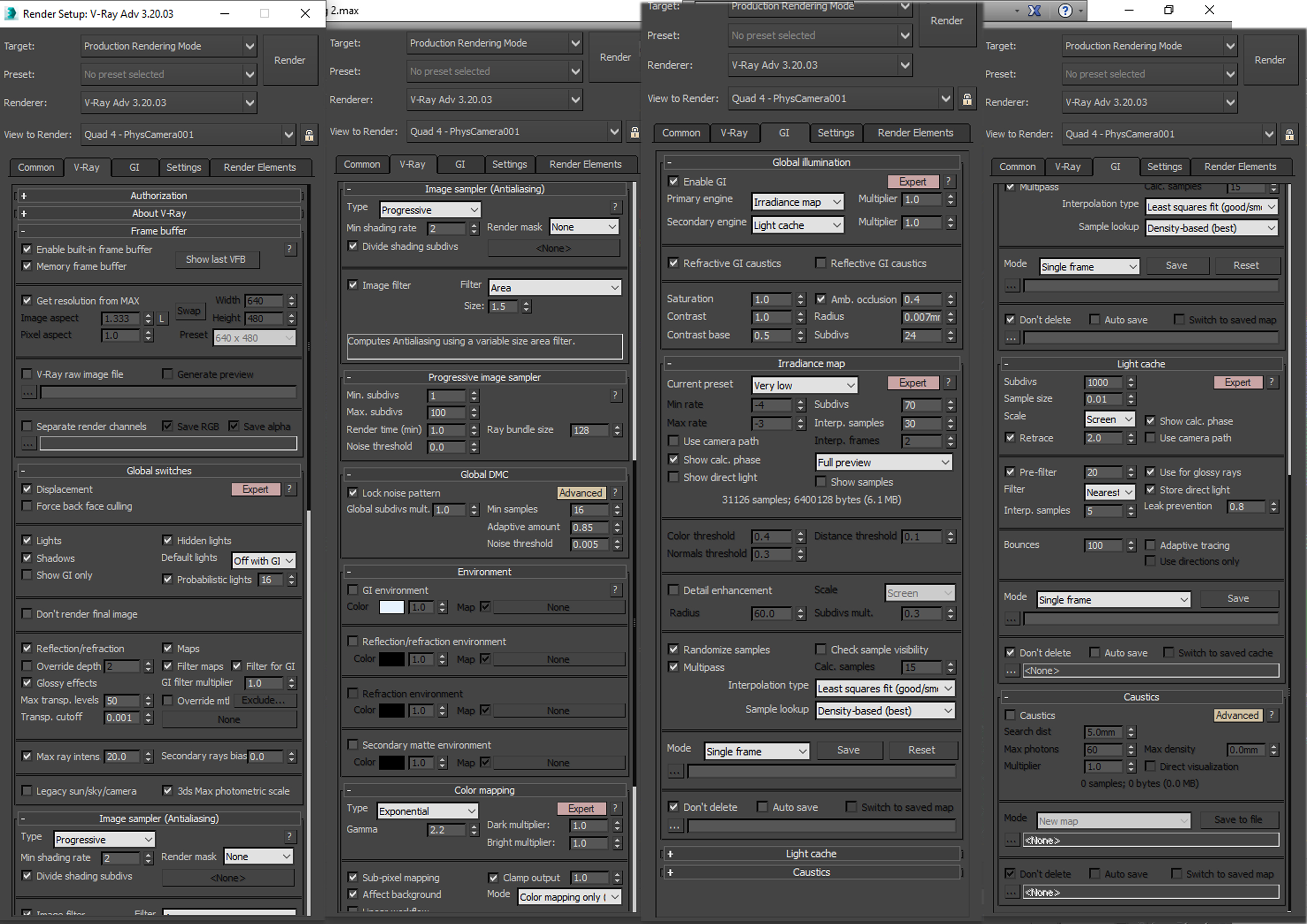Screen dimensions: 1307x924
Task: Open Default lights Off with GI dropdown
Action: click(x=263, y=561)
